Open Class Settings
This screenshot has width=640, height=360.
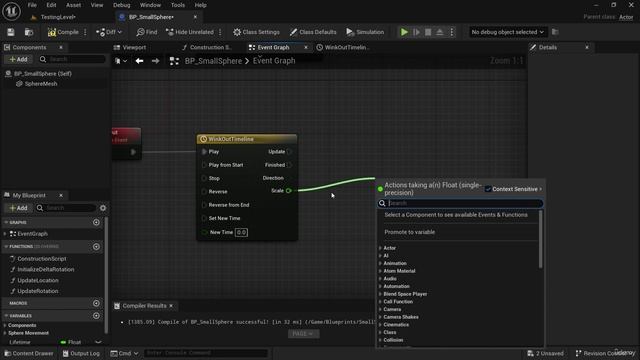[256, 32]
